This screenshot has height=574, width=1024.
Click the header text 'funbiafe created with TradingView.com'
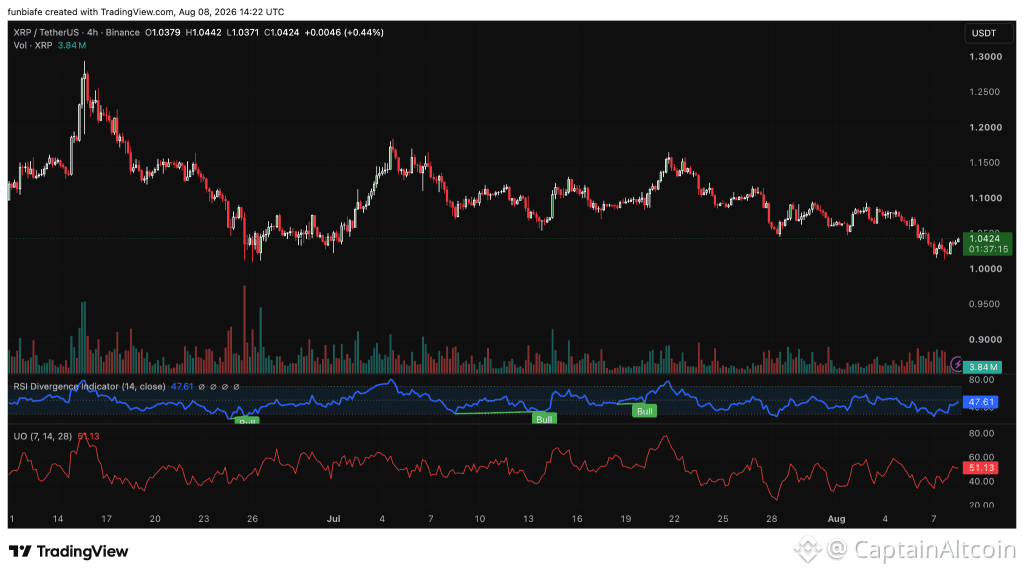(90, 12)
